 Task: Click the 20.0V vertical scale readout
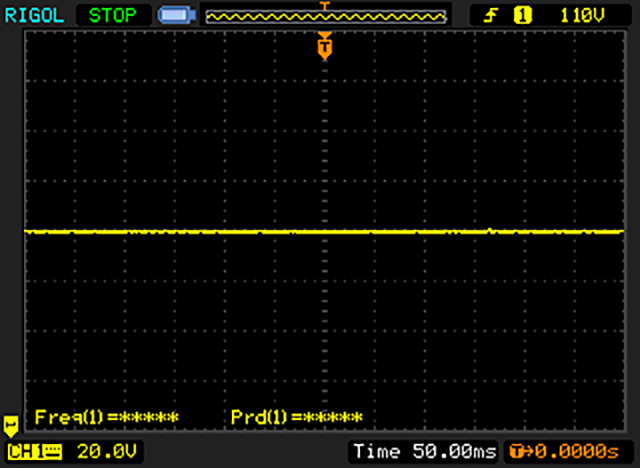click(107, 452)
